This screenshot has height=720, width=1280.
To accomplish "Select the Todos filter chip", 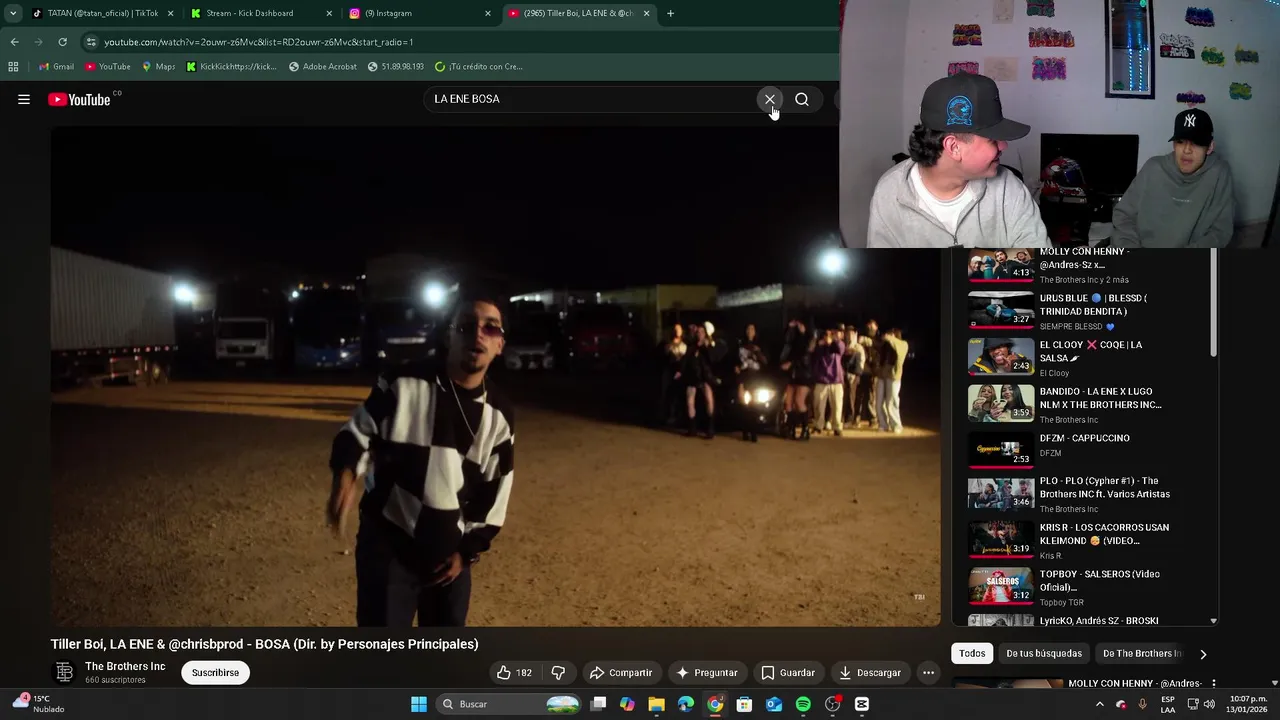I will coord(972,654).
